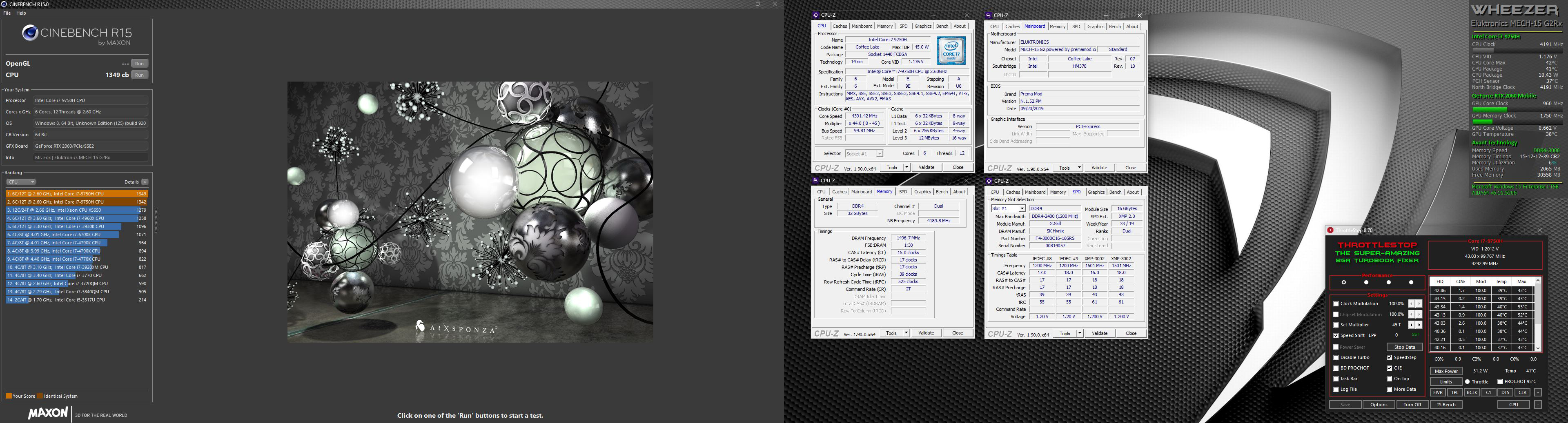This screenshot has width=1568, height=423.
Task: Click the 1349 cb CPU score in Cinebench
Action: click(x=117, y=75)
